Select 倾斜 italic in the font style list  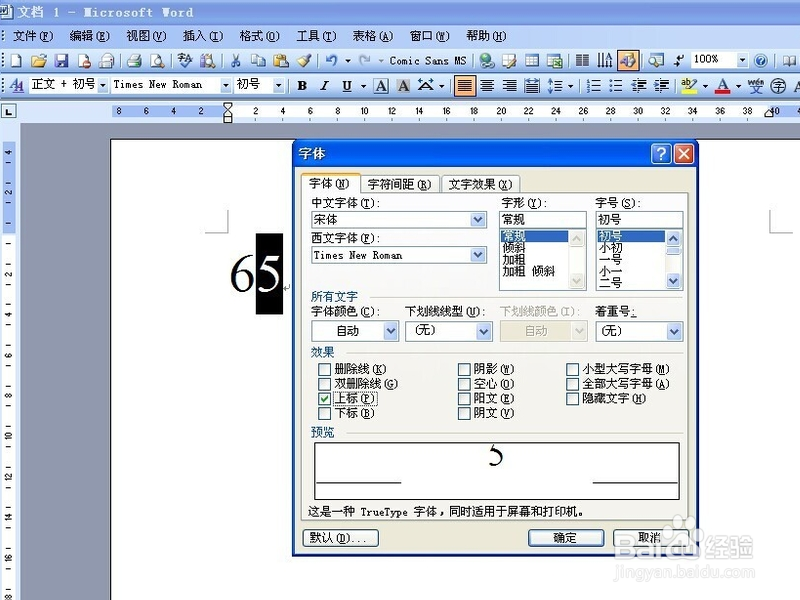click(x=534, y=248)
